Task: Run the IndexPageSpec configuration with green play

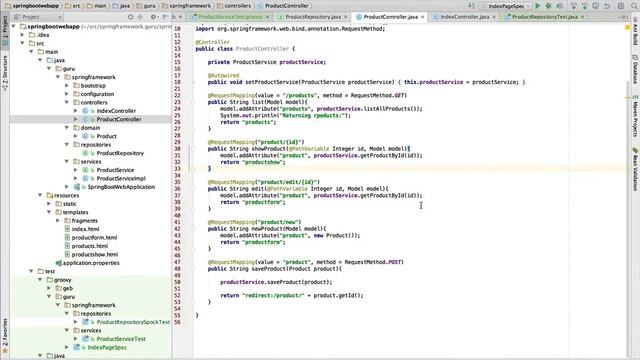Action: tap(538, 6)
